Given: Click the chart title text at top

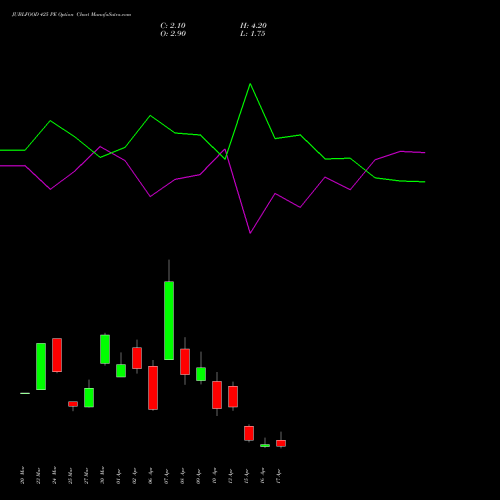Looking at the screenshot, I should [x=71, y=14].
